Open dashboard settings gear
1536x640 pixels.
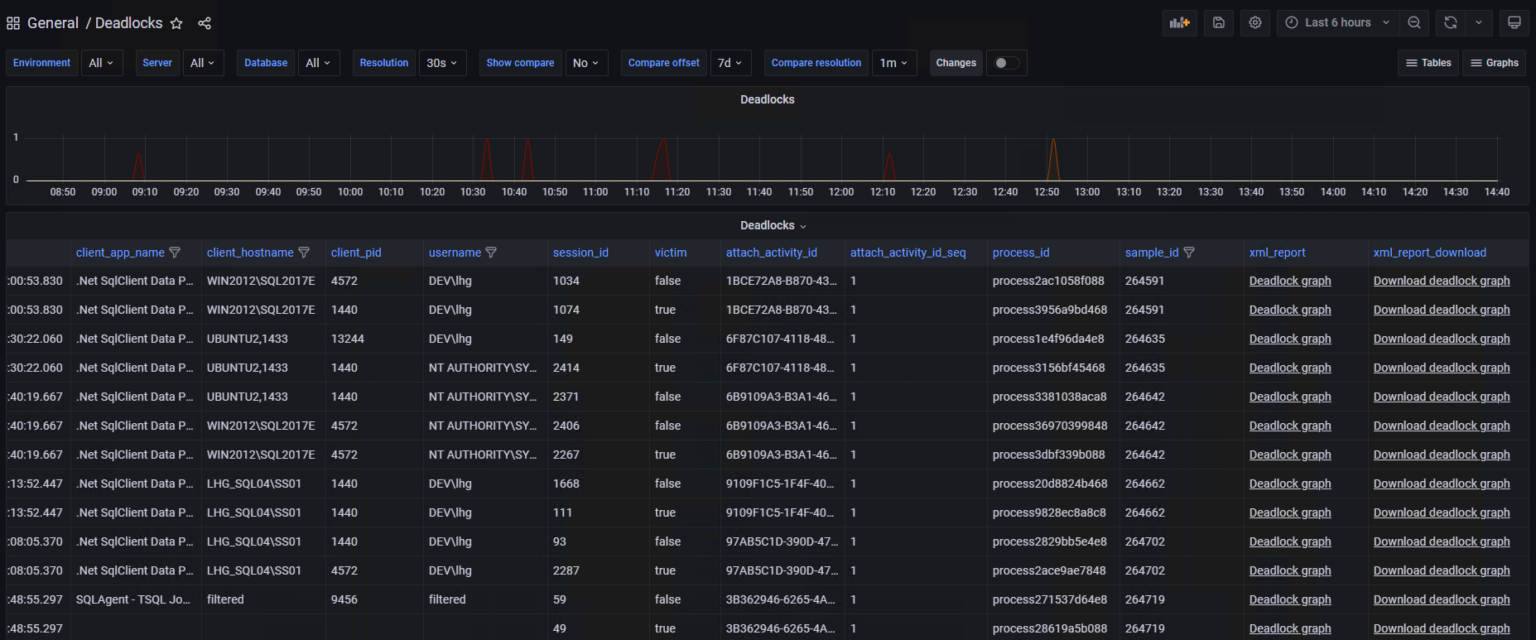[x=1255, y=23]
